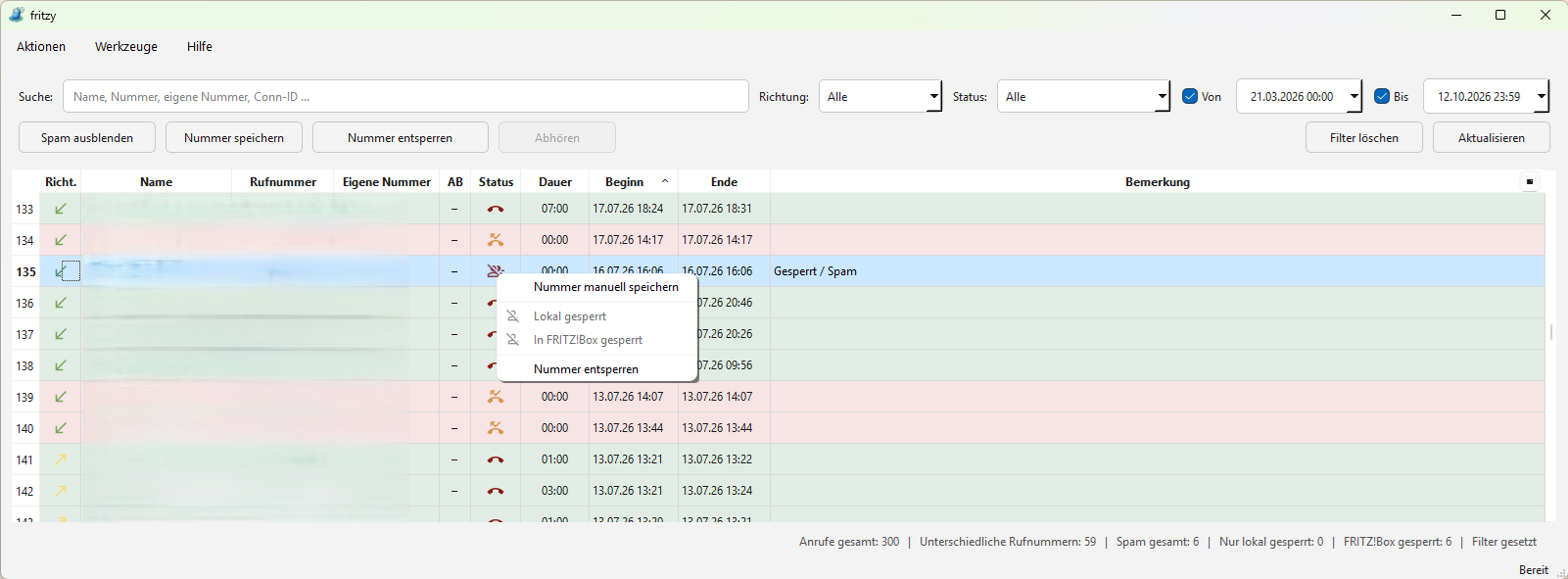Click the "Nummer speichern" toolbar button
The image size is (1568, 579).
pos(234,137)
